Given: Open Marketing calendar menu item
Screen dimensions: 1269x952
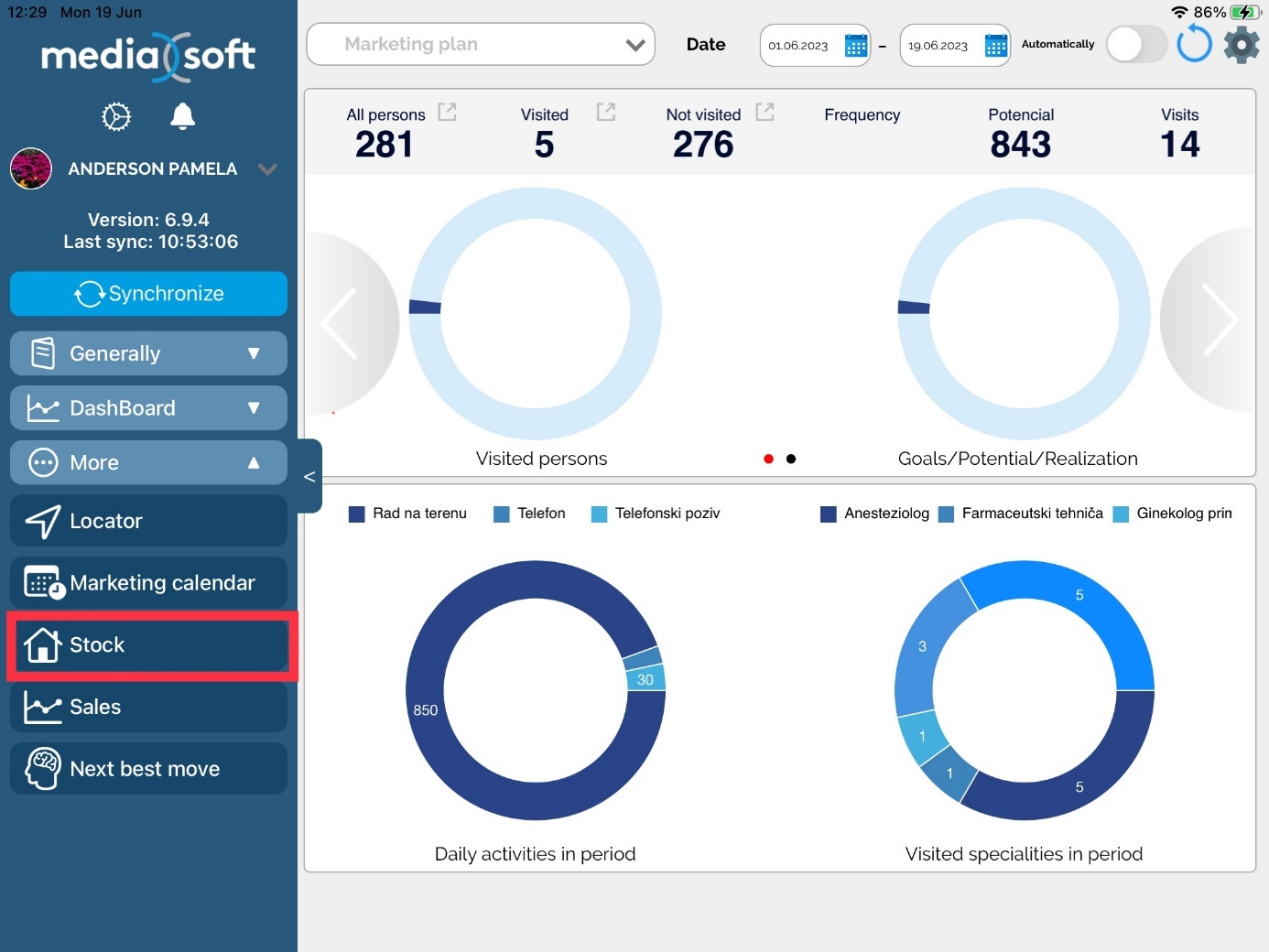Looking at the screenshot, I should pyautogui.click(x=148, y=583).
